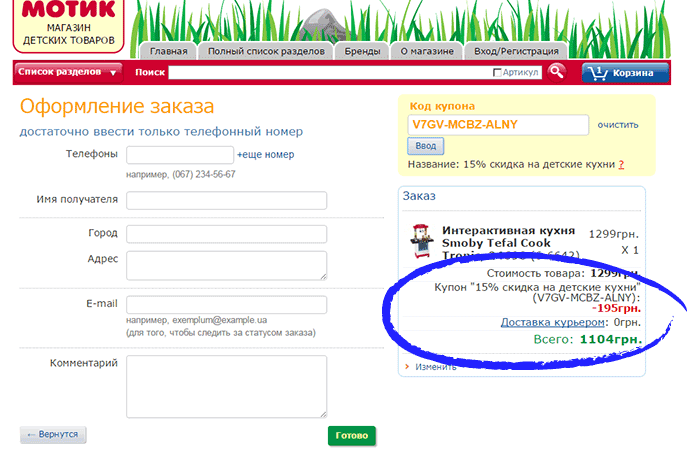Click the Вернутся back button
This screenshot has width=687, height=468.
54,435
